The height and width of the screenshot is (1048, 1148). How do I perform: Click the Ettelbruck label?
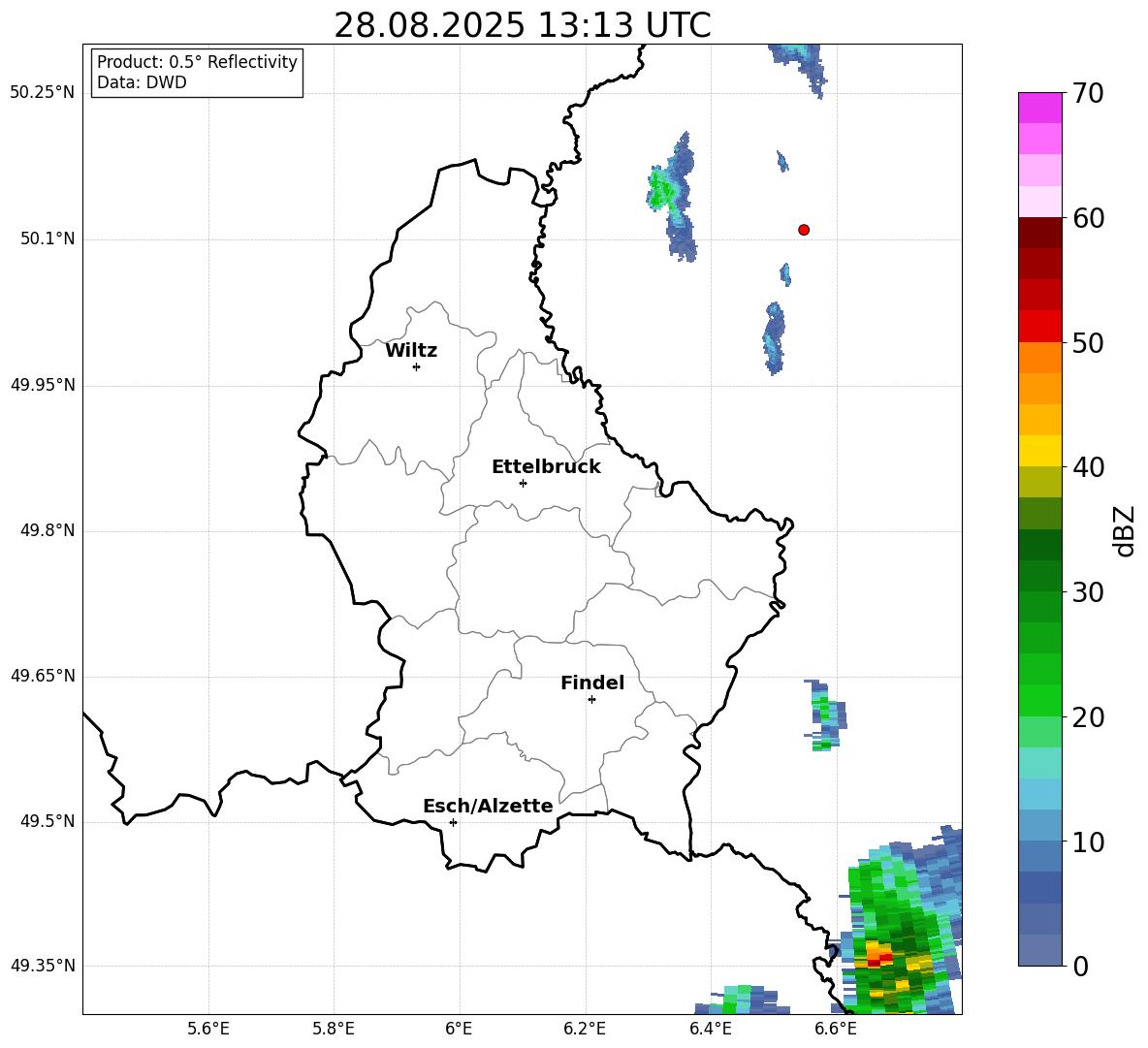pos(546,467)
